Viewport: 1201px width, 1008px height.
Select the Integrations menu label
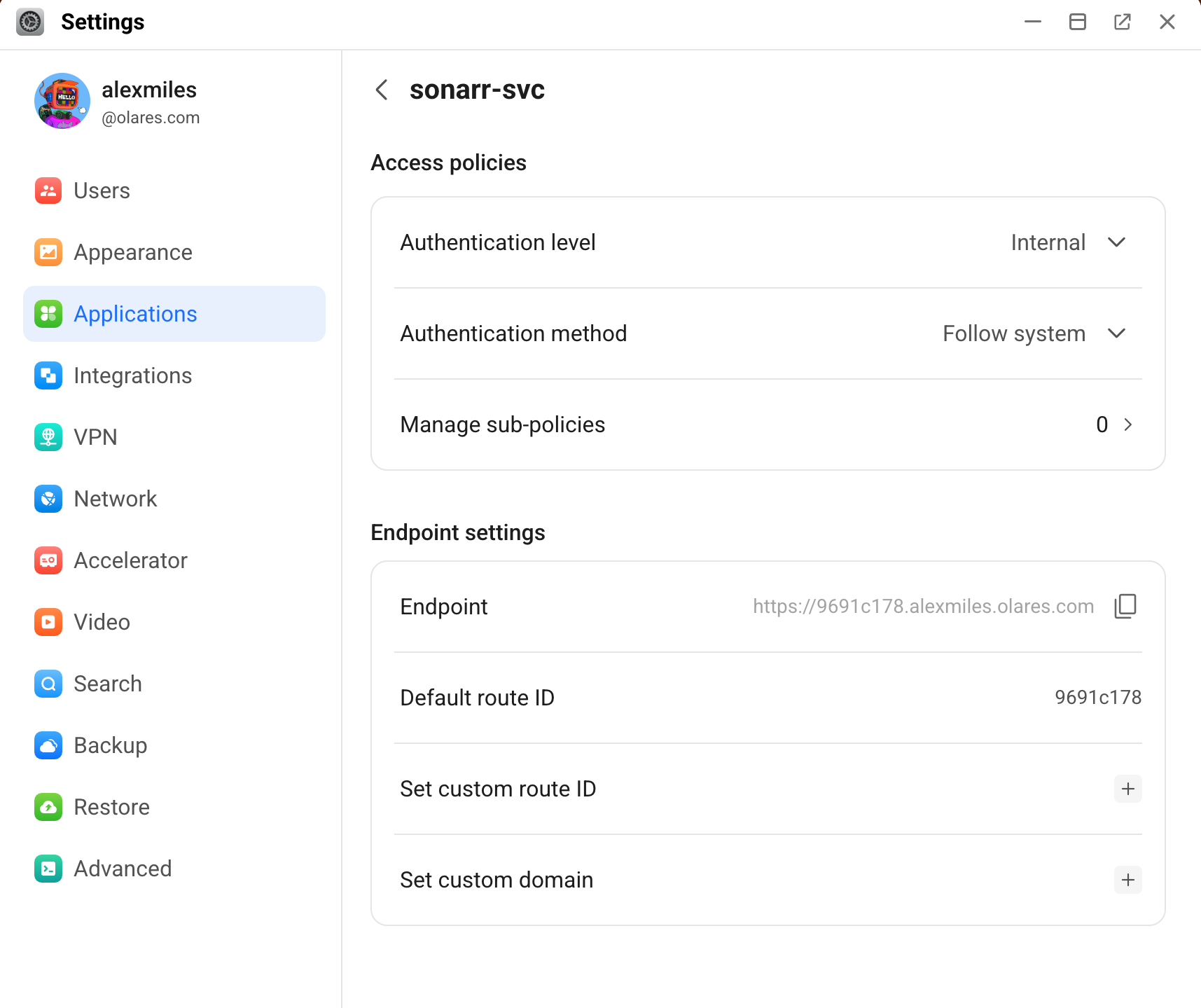133,375
